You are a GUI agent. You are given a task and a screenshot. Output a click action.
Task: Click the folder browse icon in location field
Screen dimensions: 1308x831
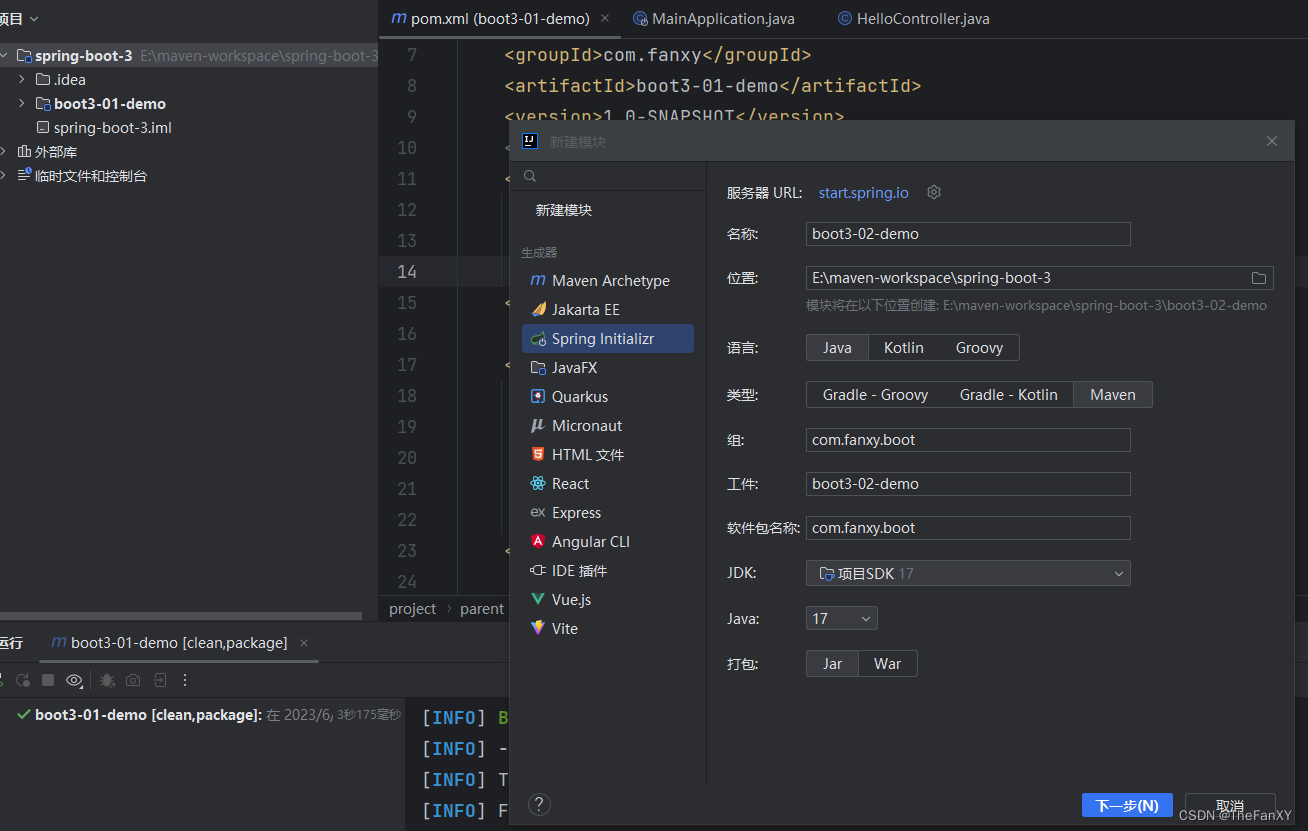[x=1259, y=278]
